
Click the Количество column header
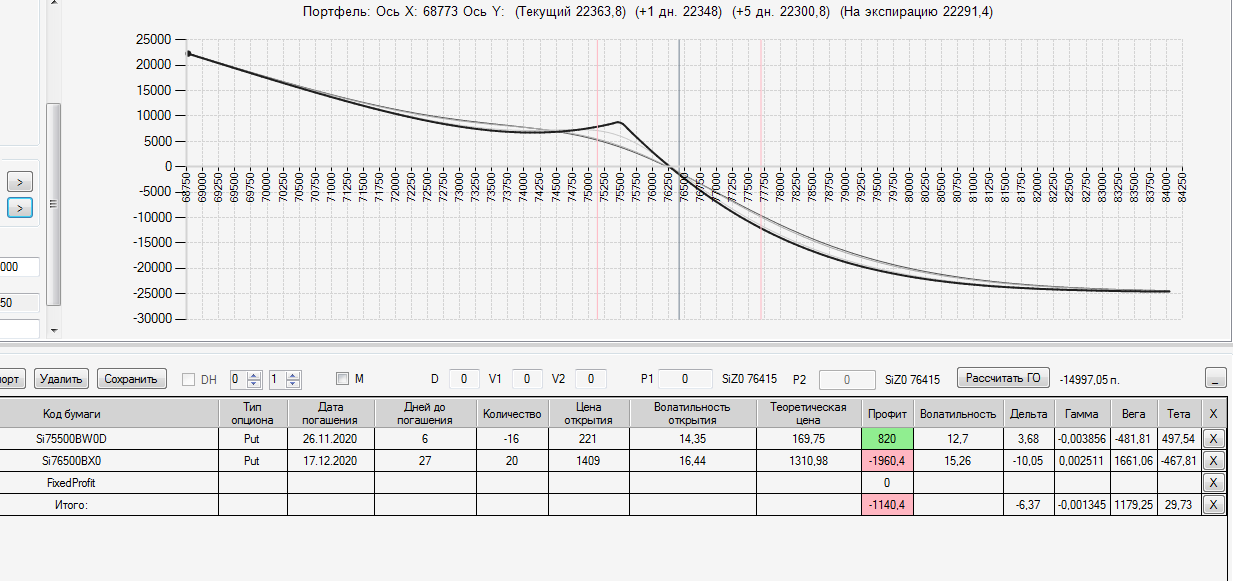click(x=512, y=413)
